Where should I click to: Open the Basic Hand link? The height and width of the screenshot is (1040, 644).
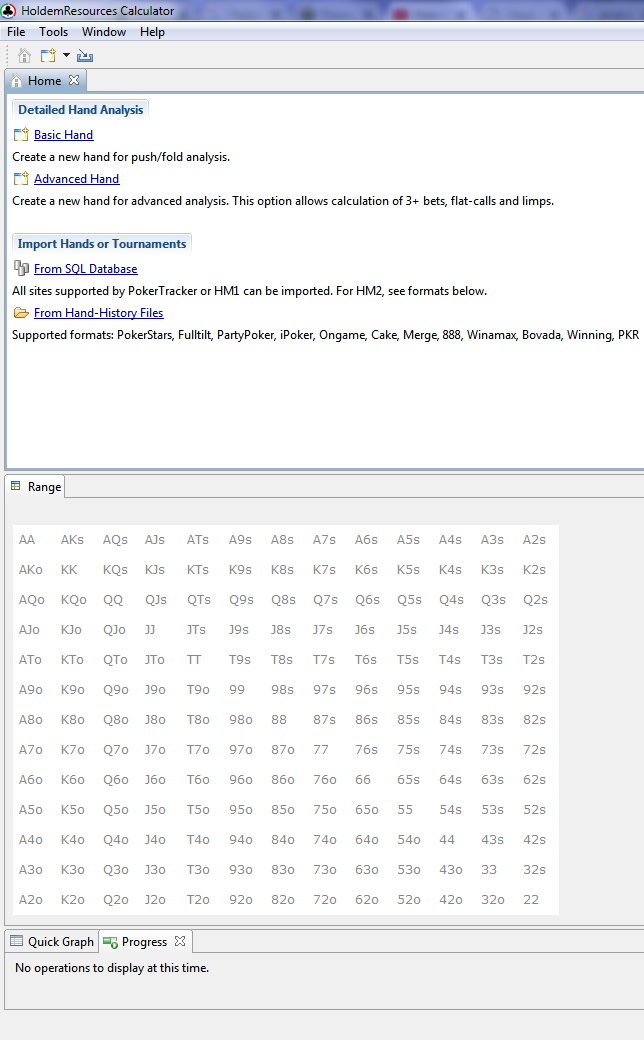coord(64,135)
